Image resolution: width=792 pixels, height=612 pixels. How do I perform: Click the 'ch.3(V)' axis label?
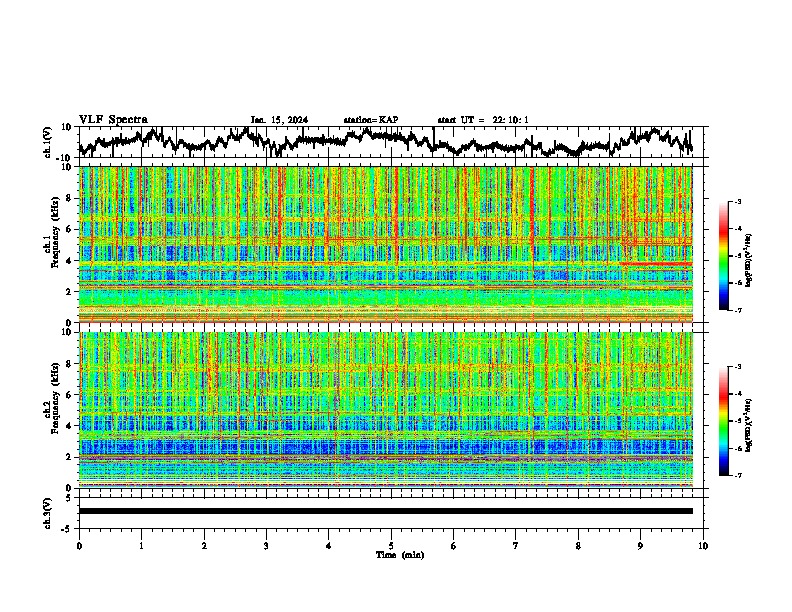(x=48, y=513)
